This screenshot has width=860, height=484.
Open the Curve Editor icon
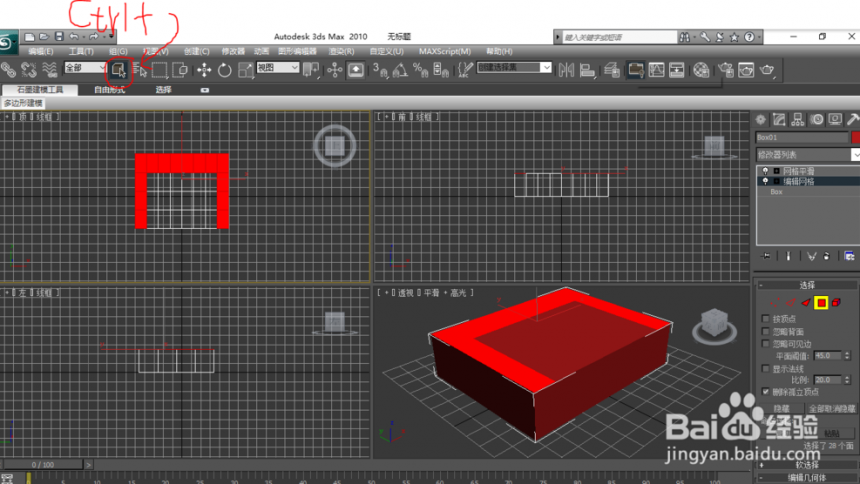pyautogui.click(x=656, y=70)
